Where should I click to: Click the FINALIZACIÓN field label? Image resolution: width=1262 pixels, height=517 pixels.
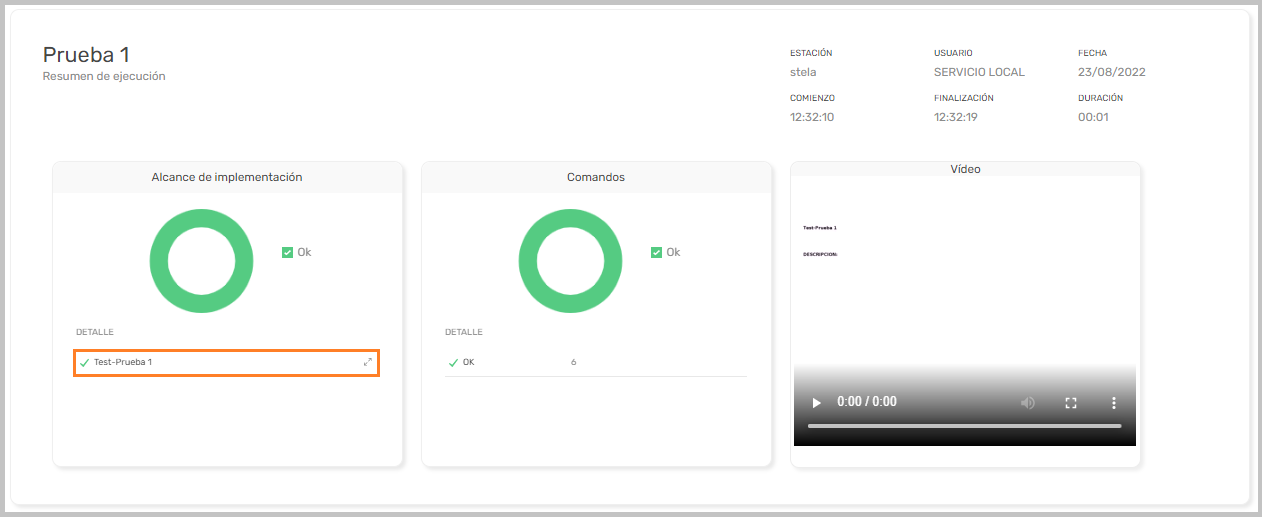964,98
